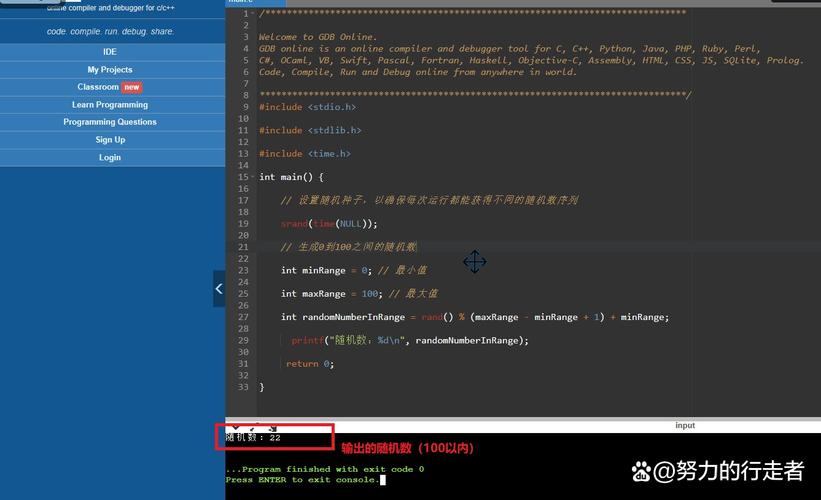Screen dimensions: 821x500
Task: Click the red 'new' badge beside Classroom
Action: tap(131, 87)
